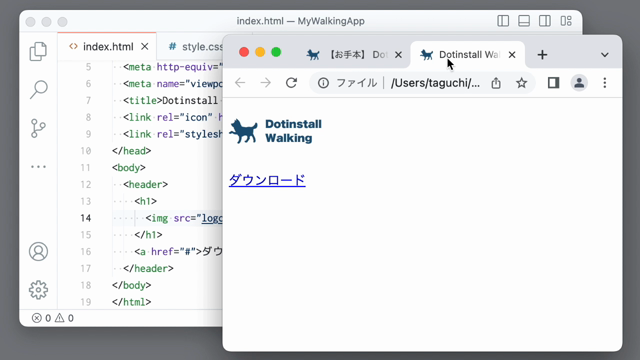Click line number 16 in the gutter
640x360 pixels.
click(86, 251)
